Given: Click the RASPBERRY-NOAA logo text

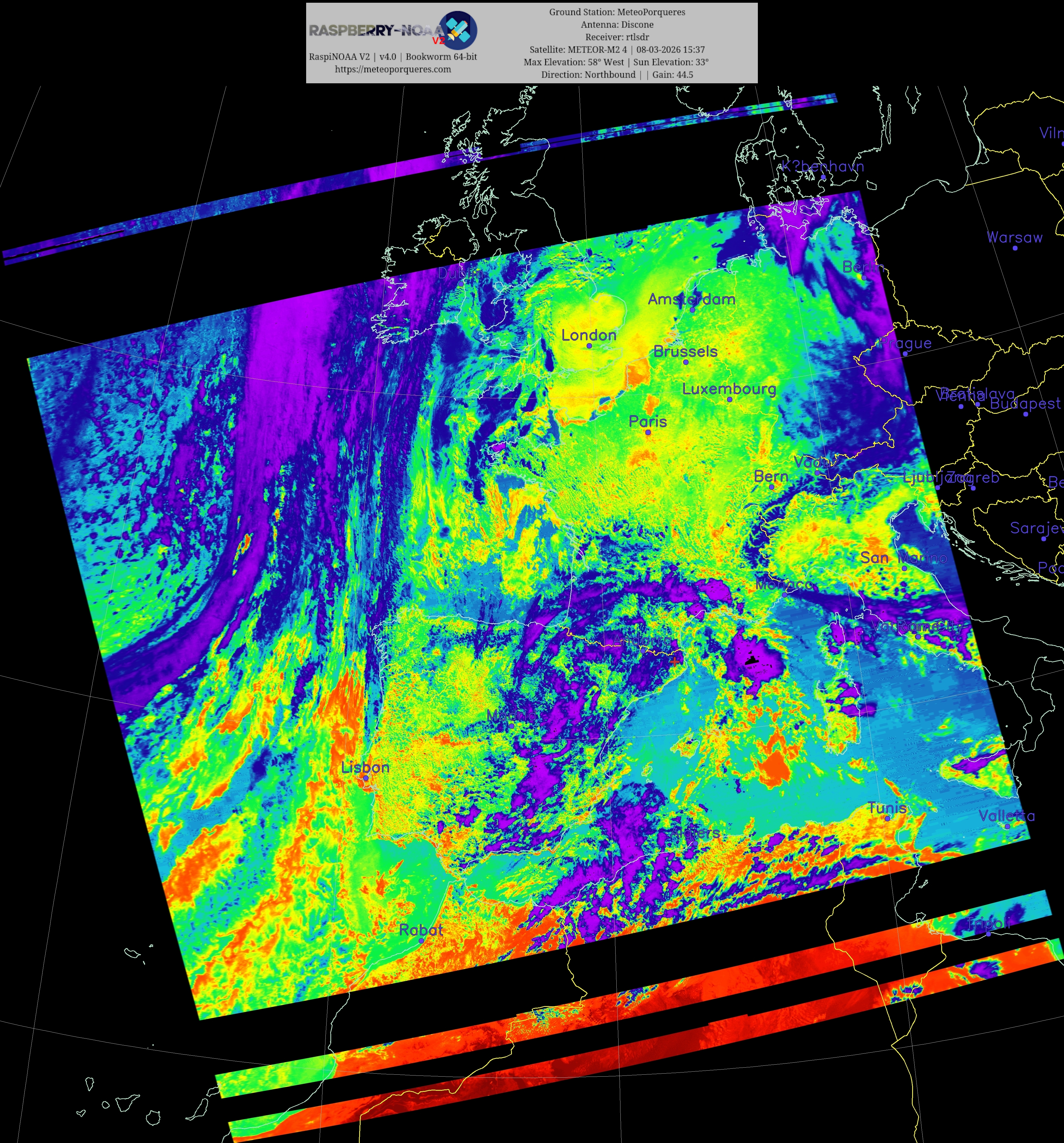Looking at the screenshot, I should pyautogui.click(x=377, y=31).
